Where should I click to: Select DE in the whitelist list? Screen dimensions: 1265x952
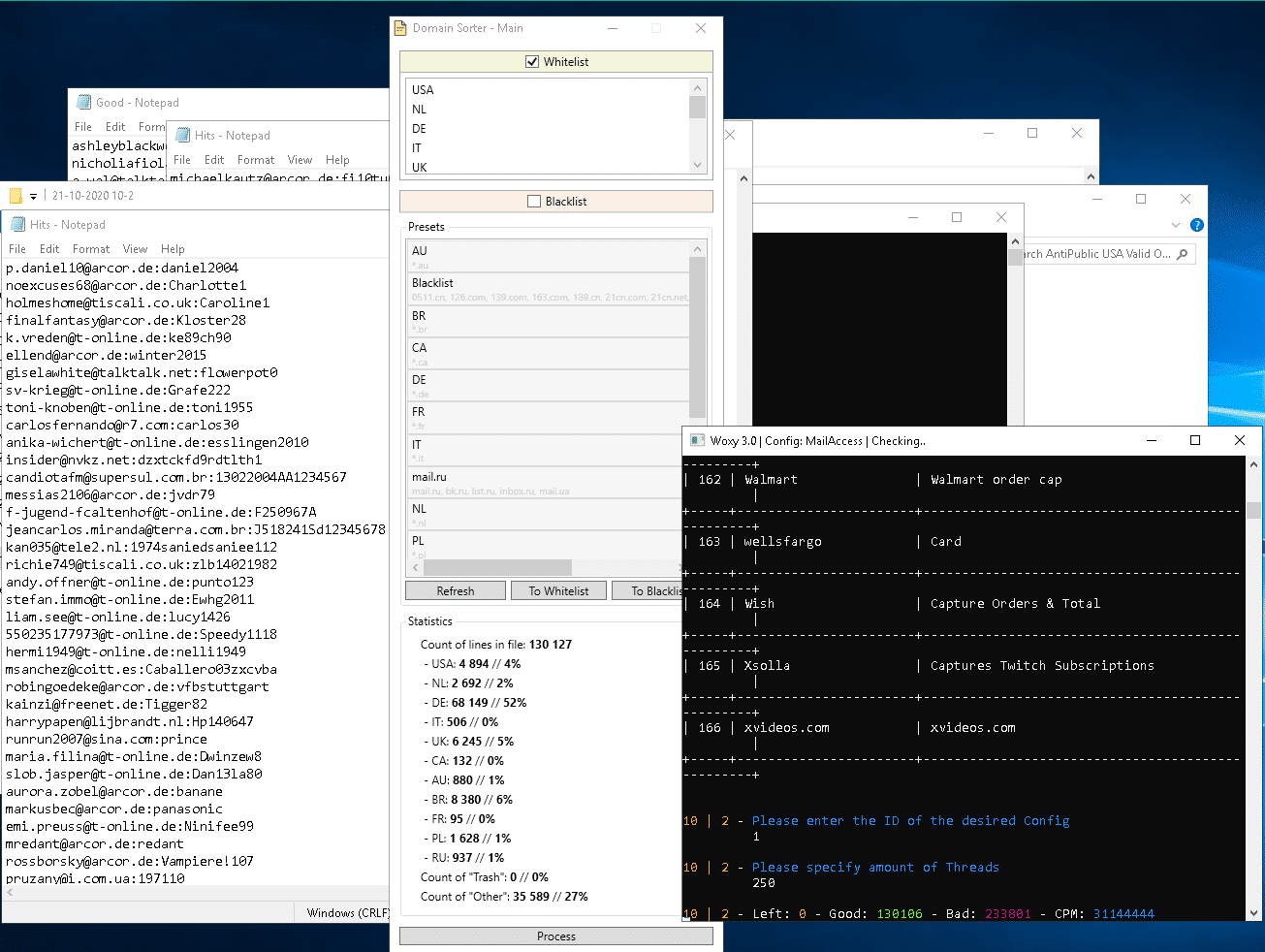420,129
